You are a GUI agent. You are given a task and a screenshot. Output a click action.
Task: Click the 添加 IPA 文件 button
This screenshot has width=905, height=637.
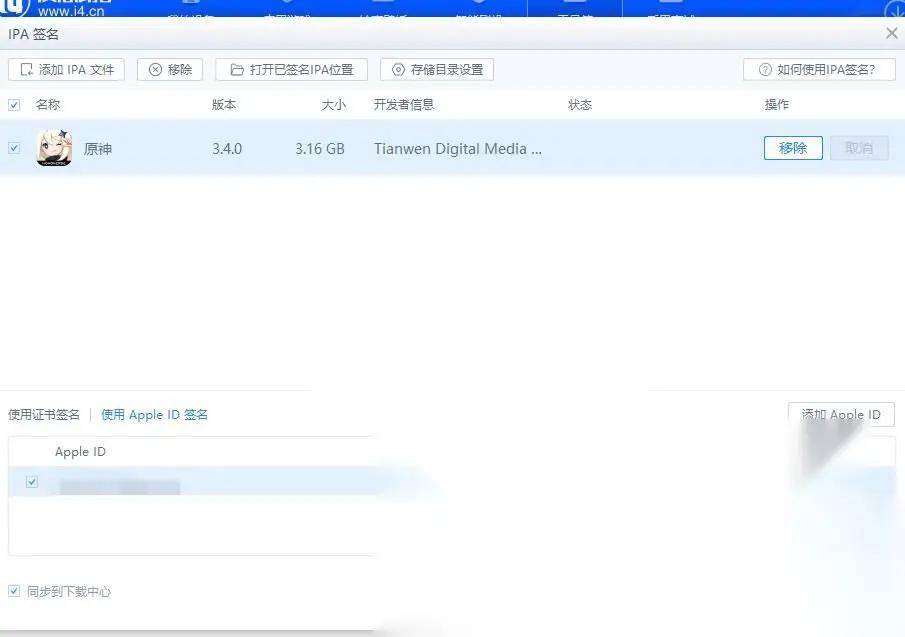pos(66,70)
